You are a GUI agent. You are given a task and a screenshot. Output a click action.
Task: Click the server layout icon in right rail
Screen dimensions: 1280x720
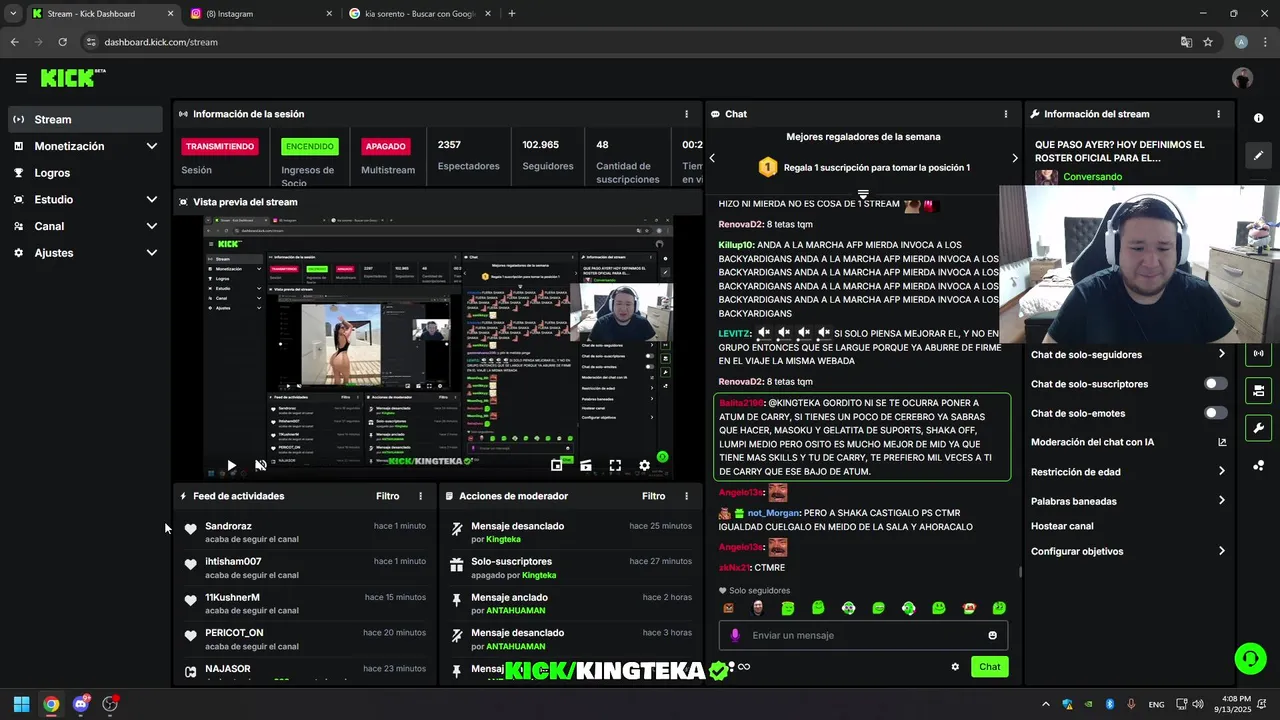pos(1258,391)
